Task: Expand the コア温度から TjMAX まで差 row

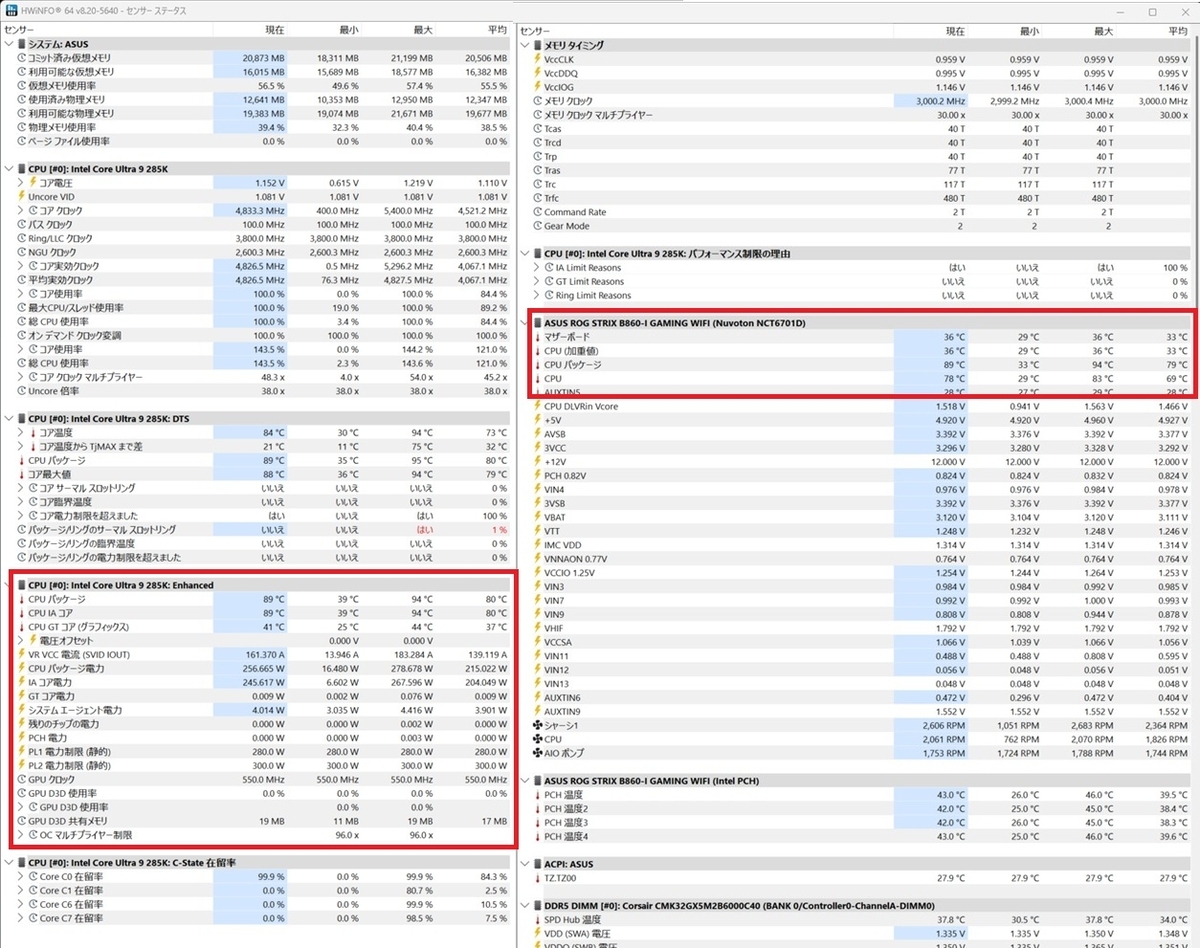Action: click(x=20, y=447)
